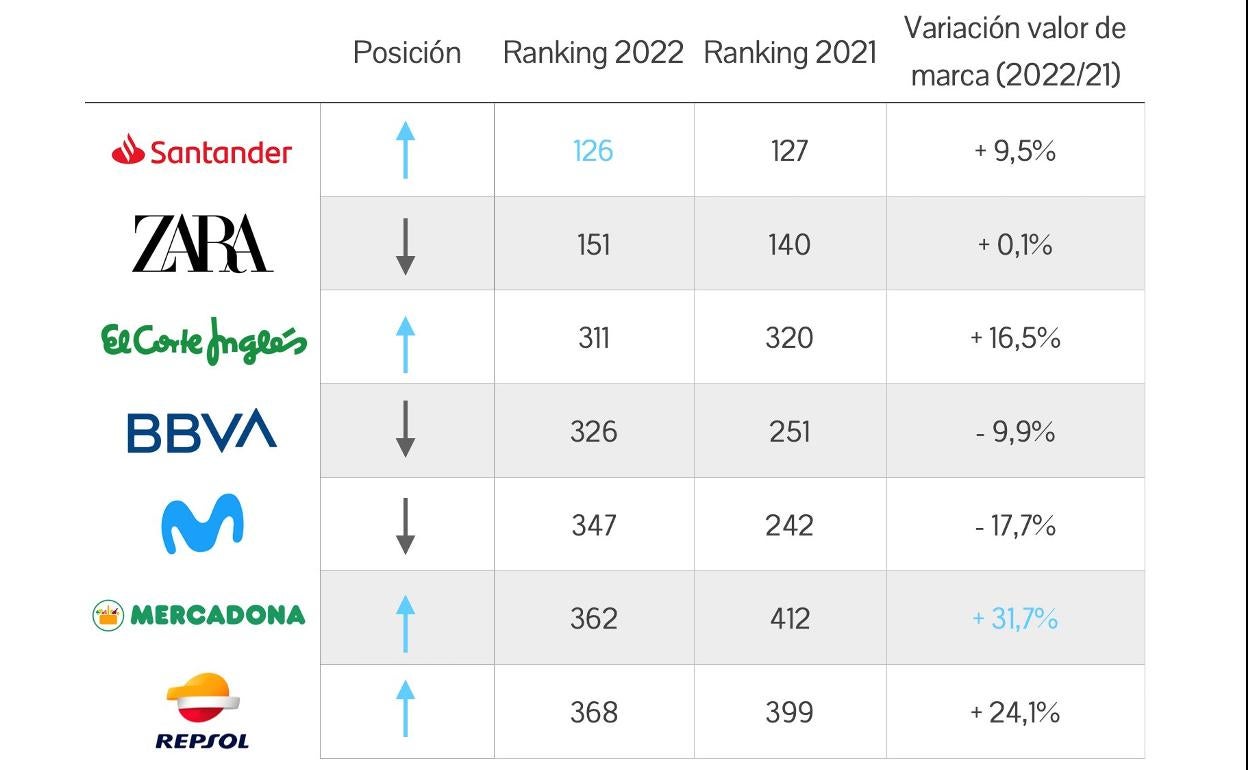Click Santander's 2022 ranking value 126
This screenshot has height=770, width=1248.
point(593,151)
